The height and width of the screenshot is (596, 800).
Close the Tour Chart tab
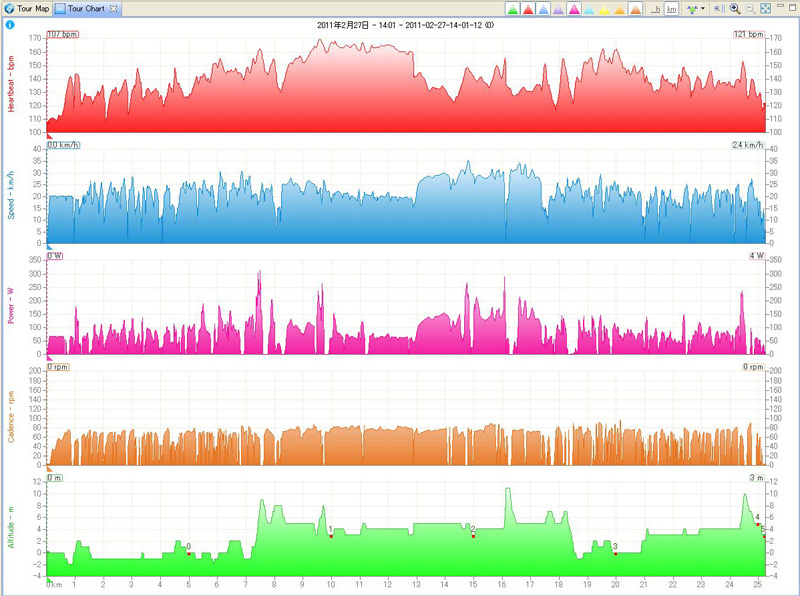[113, 8]
